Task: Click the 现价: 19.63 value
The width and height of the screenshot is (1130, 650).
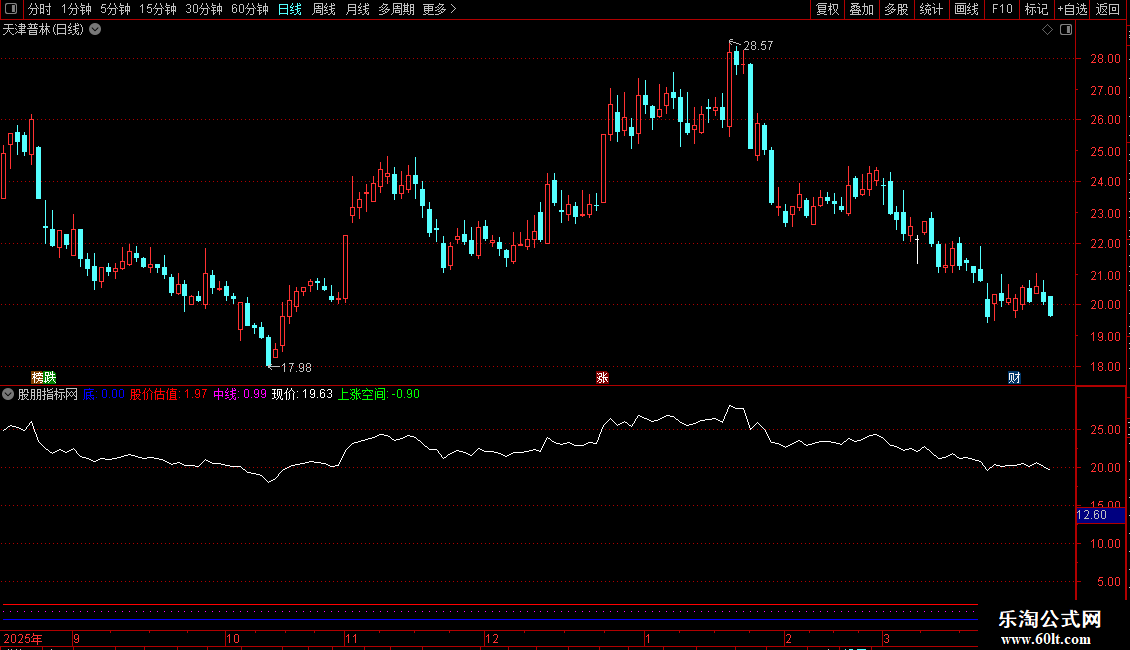Action: click(x=302, y=394)
